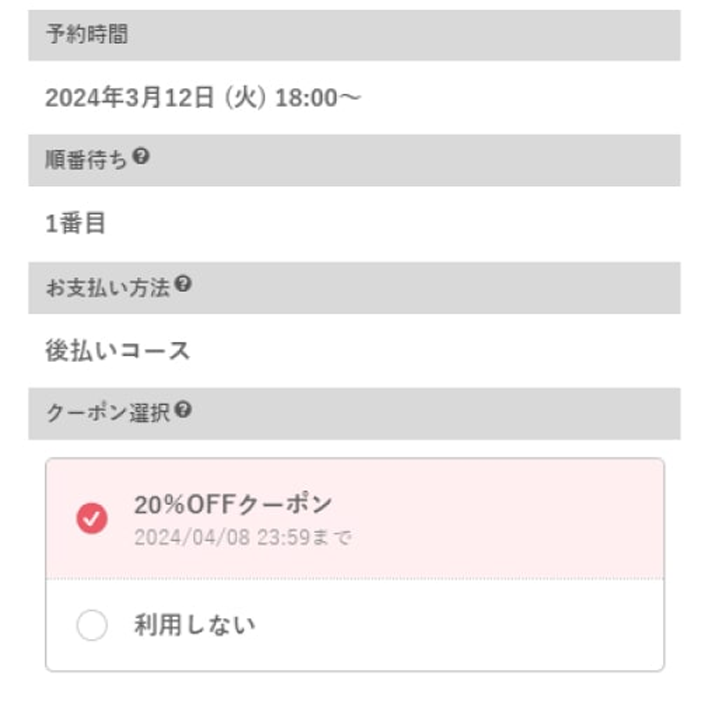The image size is (701, 701).
Task: Pick the 利用しない option label
Action: (x=194, y=625)
